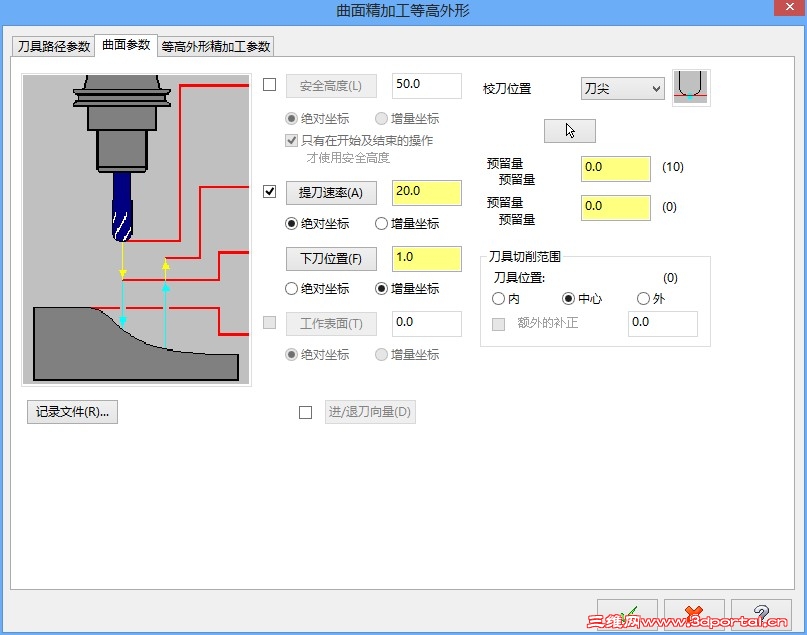Select 绝对坐标 radio under 提刀速率

pos(291,224)
